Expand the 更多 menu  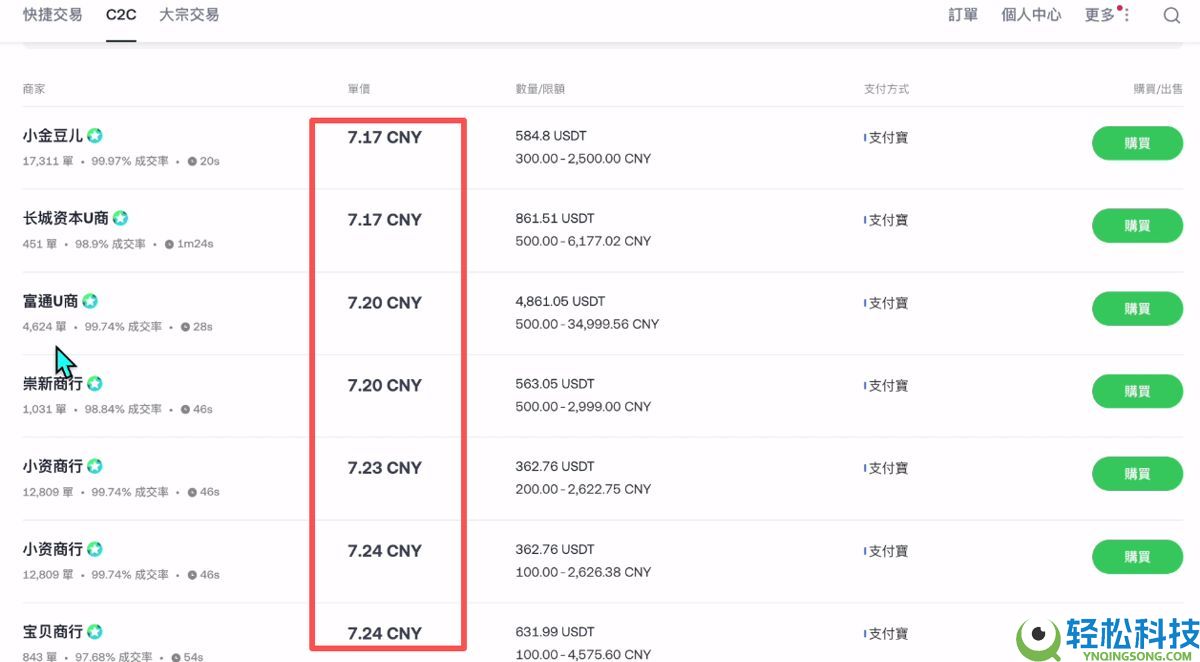click(1099, 15)
